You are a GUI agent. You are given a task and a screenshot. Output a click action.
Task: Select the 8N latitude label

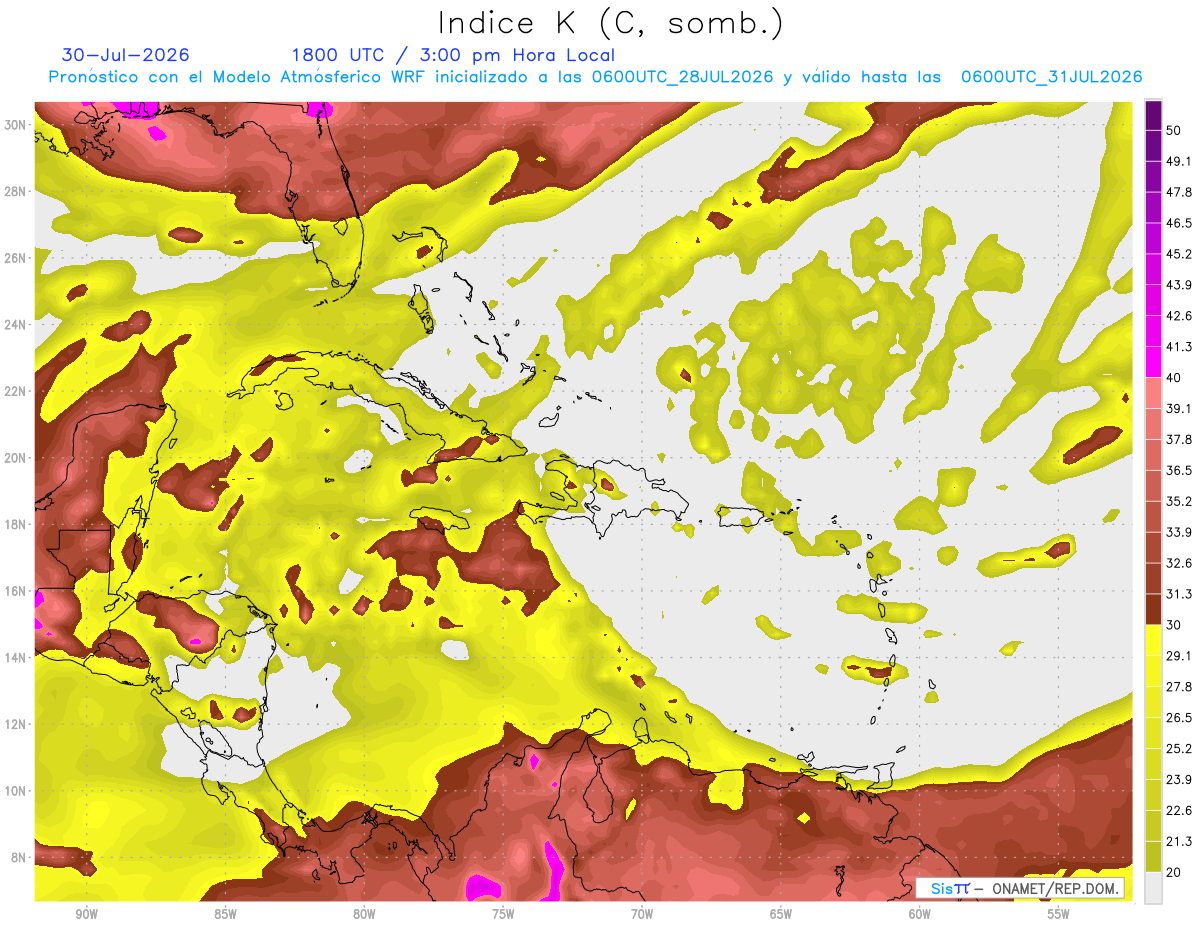pos(20,858)
